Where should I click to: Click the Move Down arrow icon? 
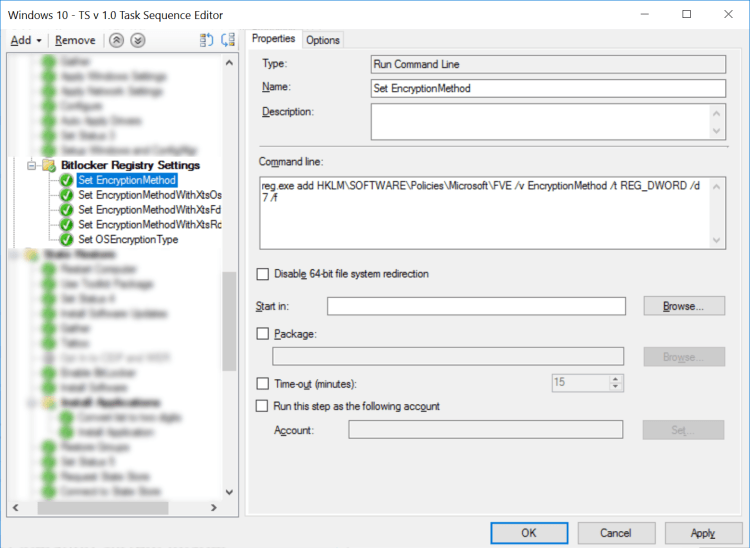(x=138, y=40)
